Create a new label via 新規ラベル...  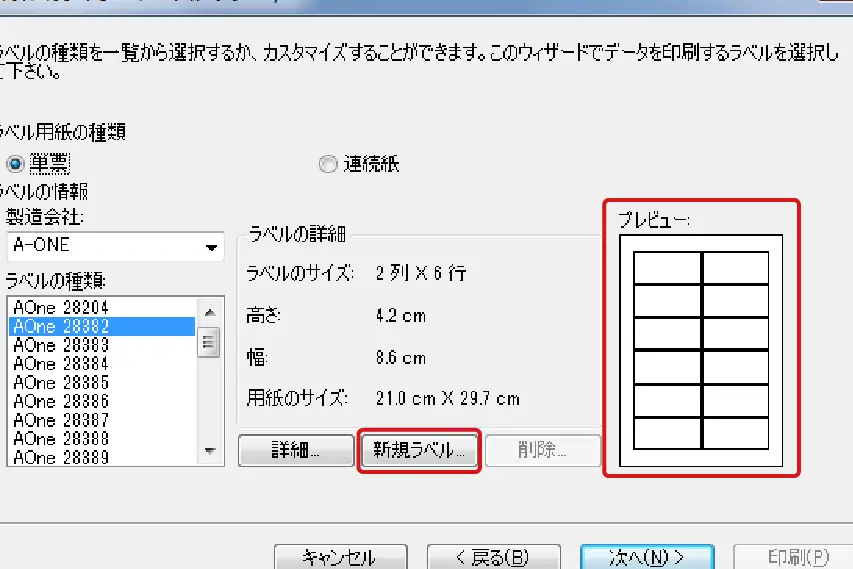(x=419, y=450)
